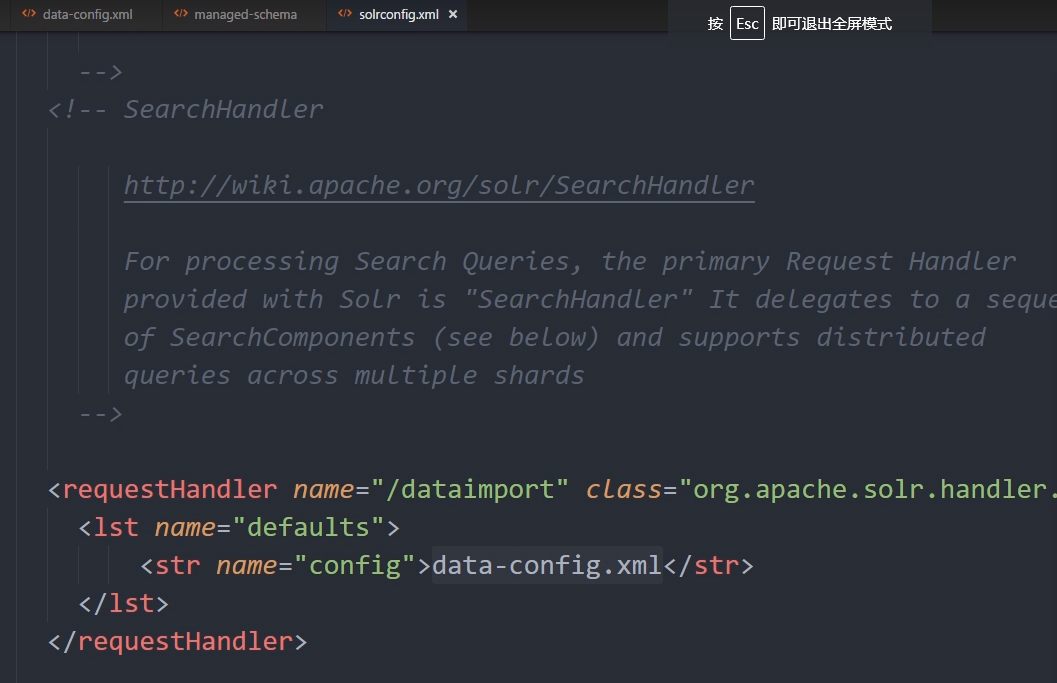Click the 'SearchHandler' comment heading text
This screenshot has height=683, width=1057.
pyautogui.click(x=223, y=109)
